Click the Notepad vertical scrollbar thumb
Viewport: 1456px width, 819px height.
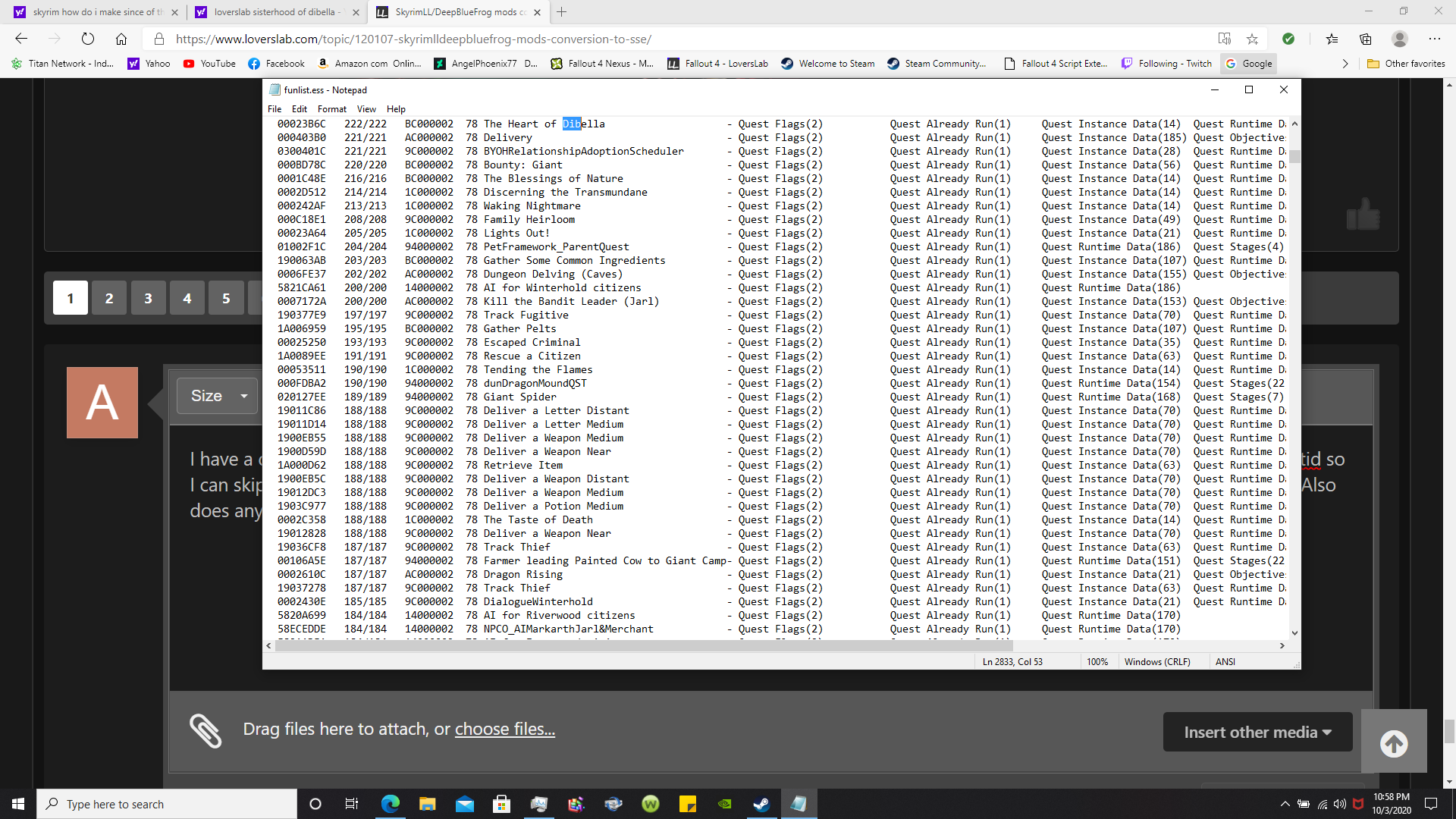pos(1294,157)
